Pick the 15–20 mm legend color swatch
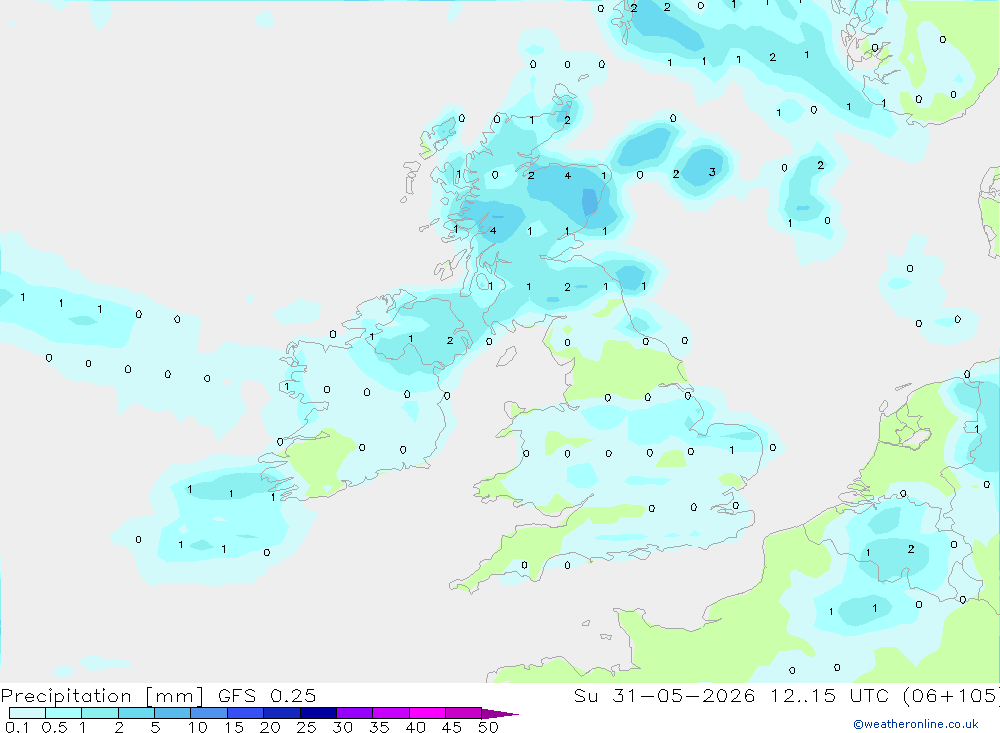Viewport: 1000px width, 733px height. click(x=246, y=713)
